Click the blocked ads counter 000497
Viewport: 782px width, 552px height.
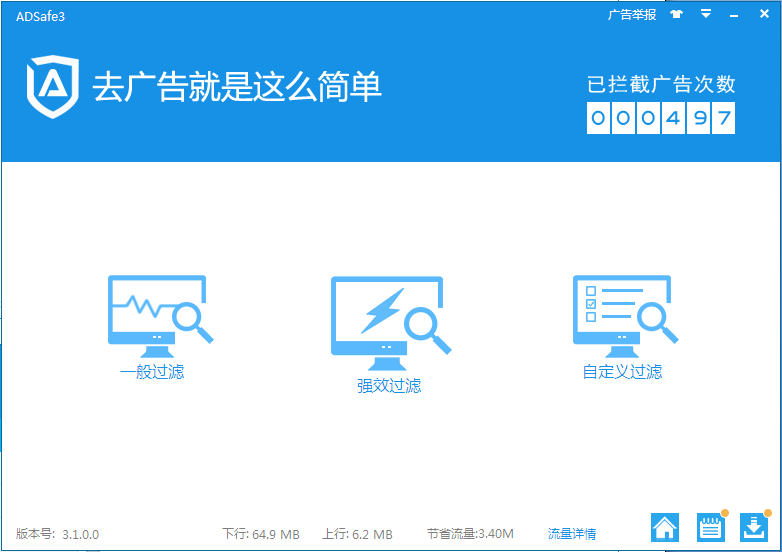tap(661, 118)
